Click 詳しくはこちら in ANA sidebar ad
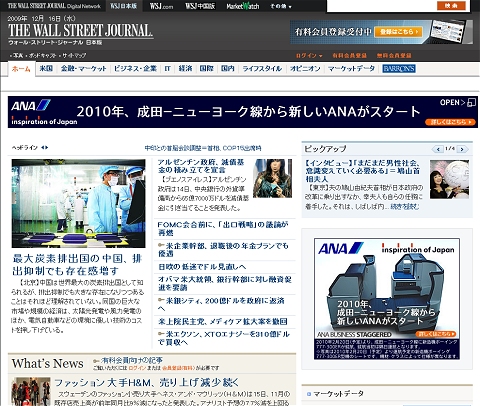 pos(436,334)
